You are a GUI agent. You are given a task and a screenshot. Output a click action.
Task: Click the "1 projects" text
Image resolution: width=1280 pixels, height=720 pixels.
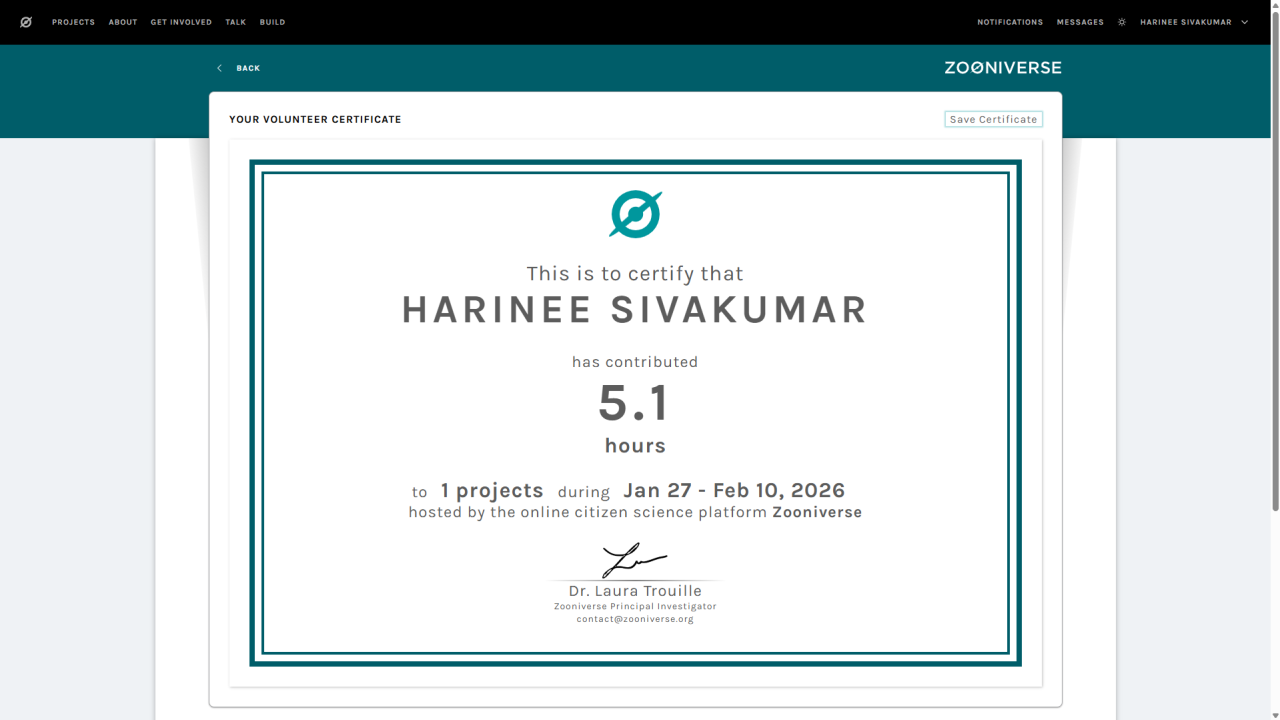pyautogui.click(x=492, y=491)
